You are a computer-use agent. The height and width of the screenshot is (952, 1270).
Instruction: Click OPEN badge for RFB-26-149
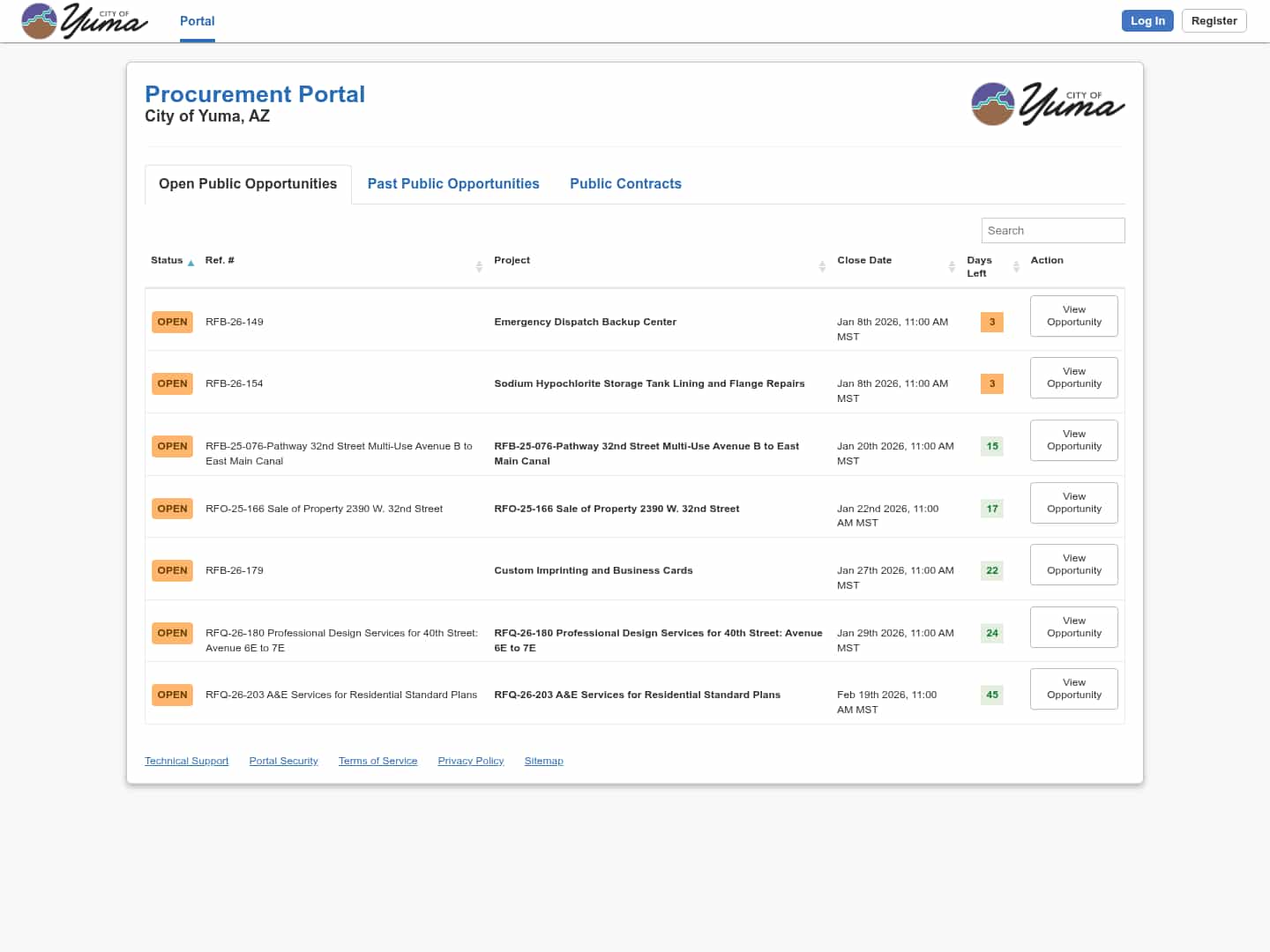172,322
